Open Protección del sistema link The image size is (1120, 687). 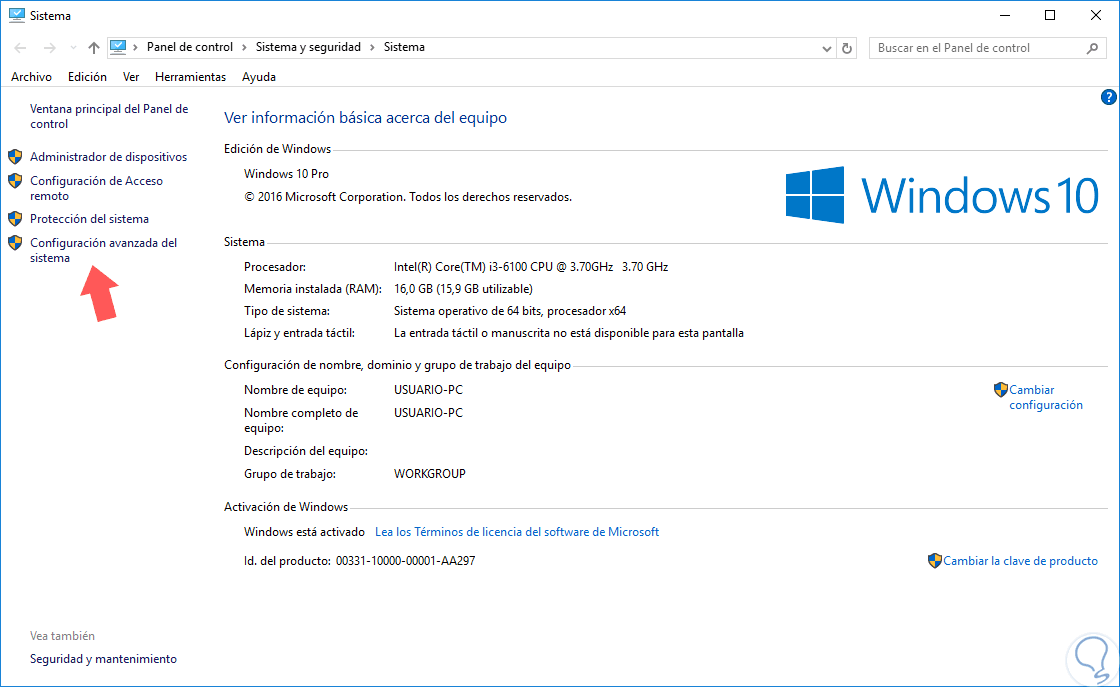pos(89,219)
